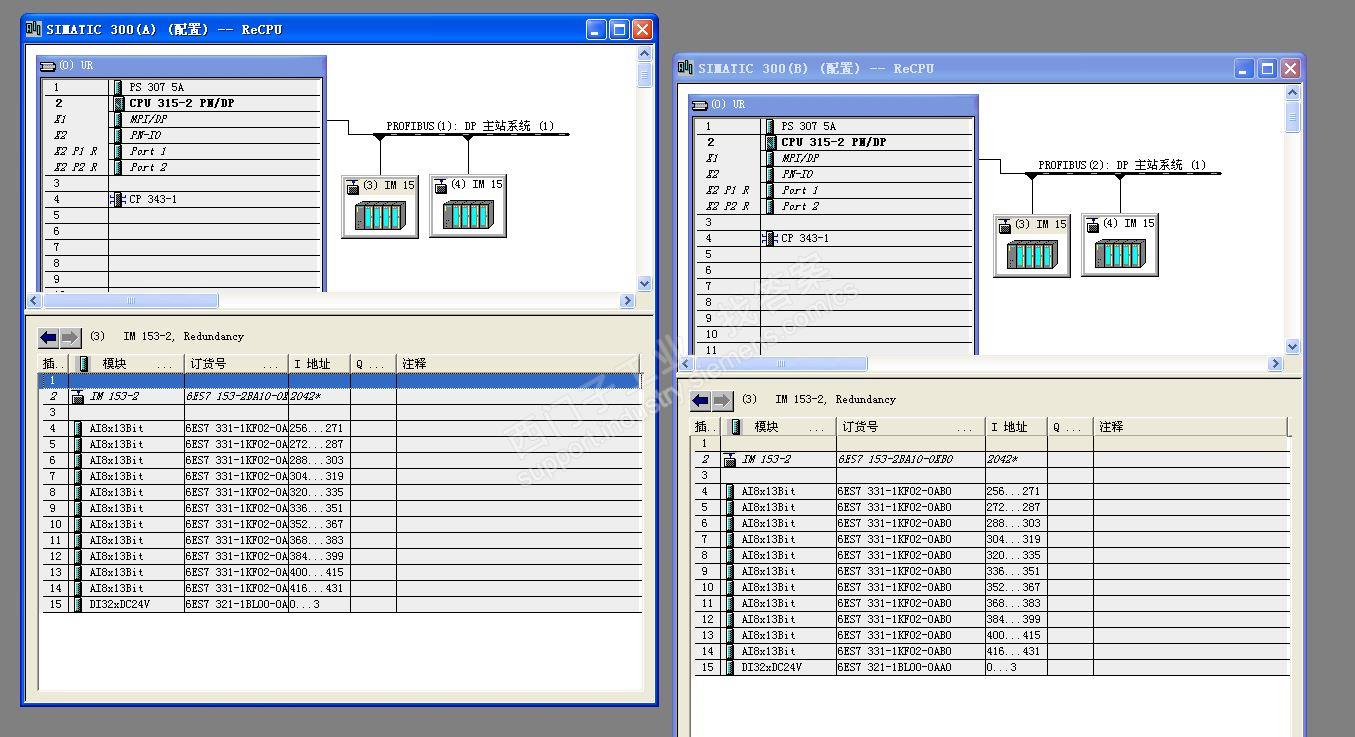Click Q address column header in window B
This screenshot has height=737, width=1355.
(x=1070, y=427)
